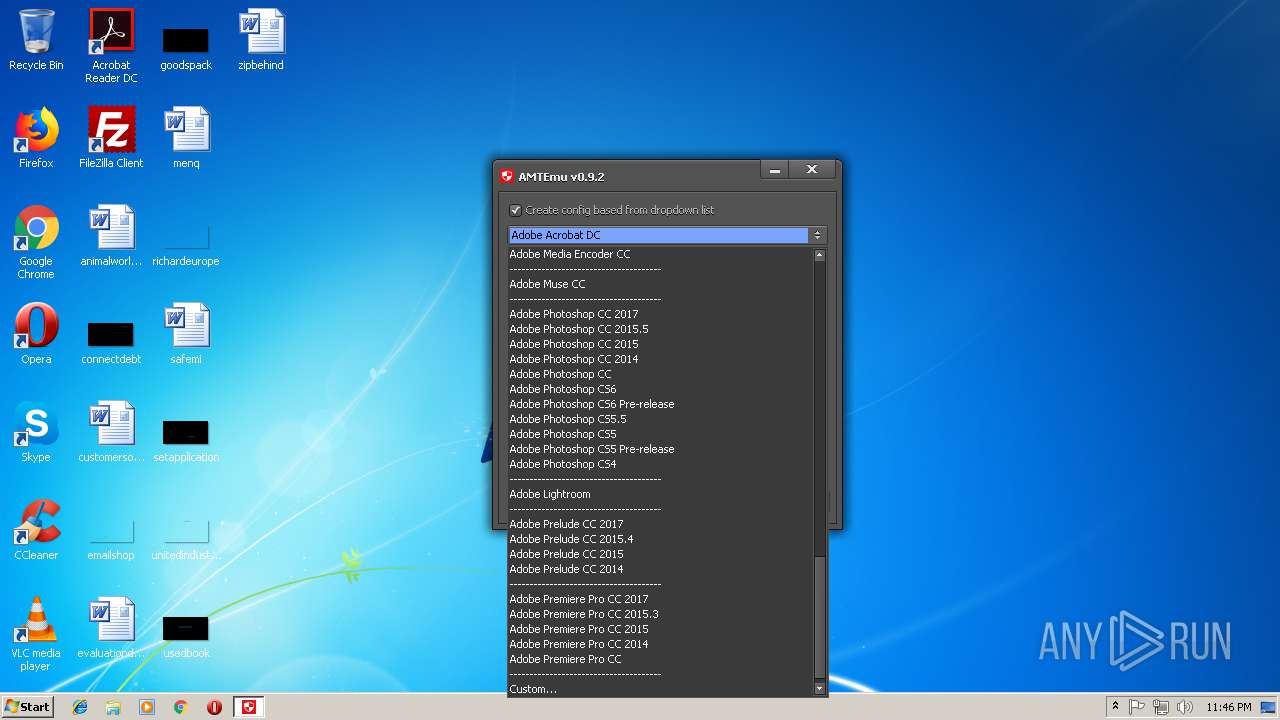
Task: Launch Acrobat Reader DC from the desktop
Action: (111, 46)
